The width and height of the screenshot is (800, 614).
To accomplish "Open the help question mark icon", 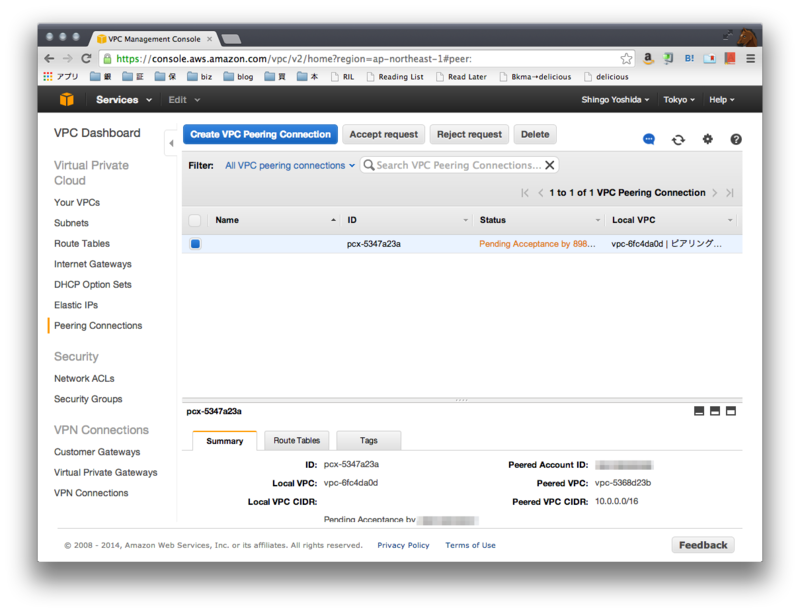I will point(736,139).
